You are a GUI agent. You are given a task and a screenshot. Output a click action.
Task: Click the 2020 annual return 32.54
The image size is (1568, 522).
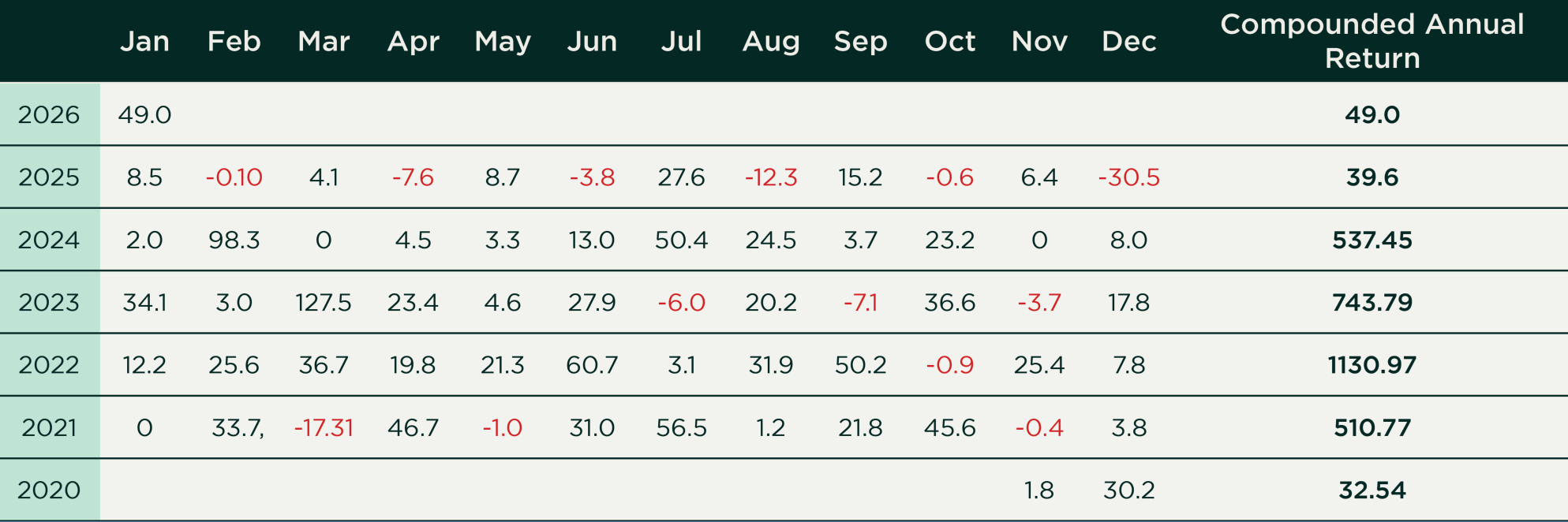pos(1372,490)
